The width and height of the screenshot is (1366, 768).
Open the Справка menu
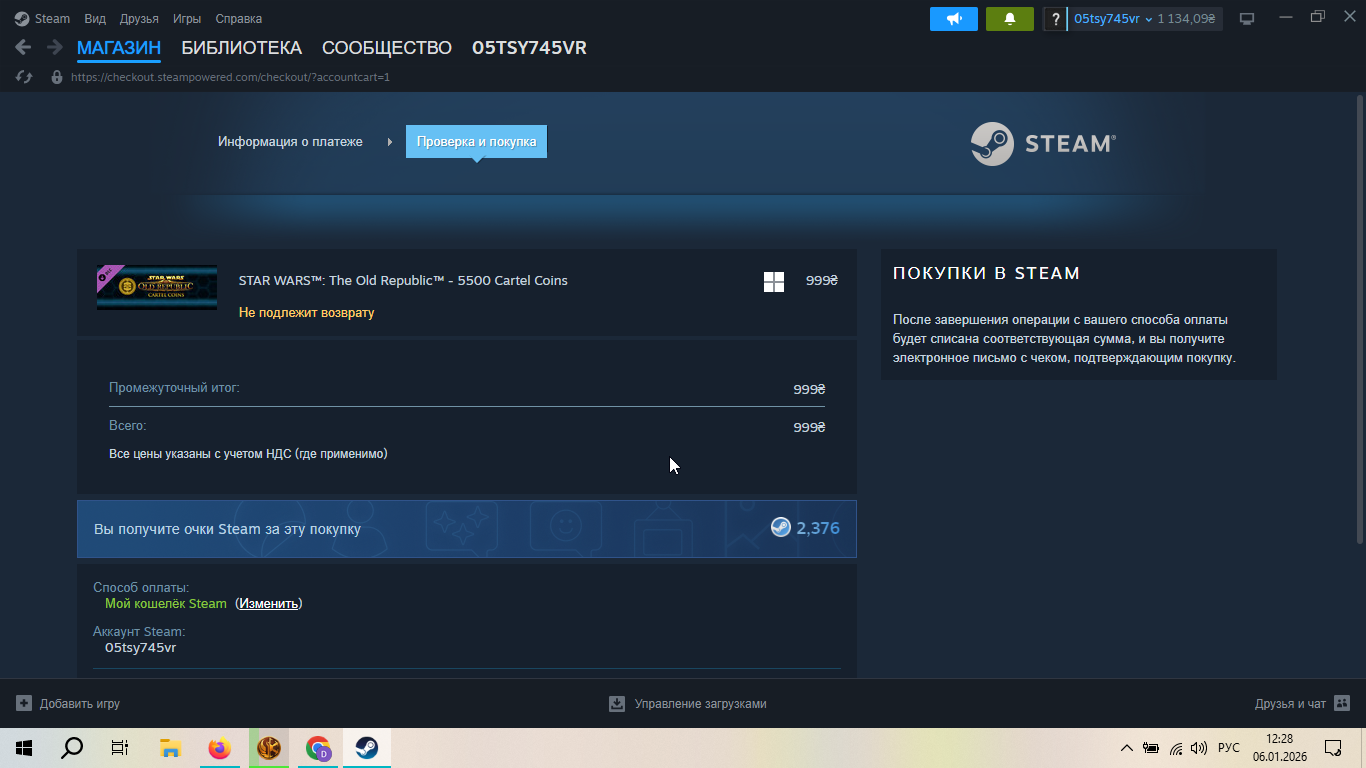239,19
